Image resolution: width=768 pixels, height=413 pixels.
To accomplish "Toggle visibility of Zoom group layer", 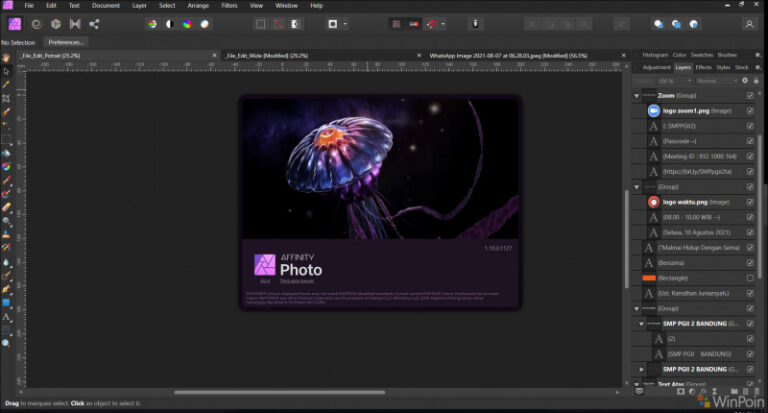I will tap(750, 96).
